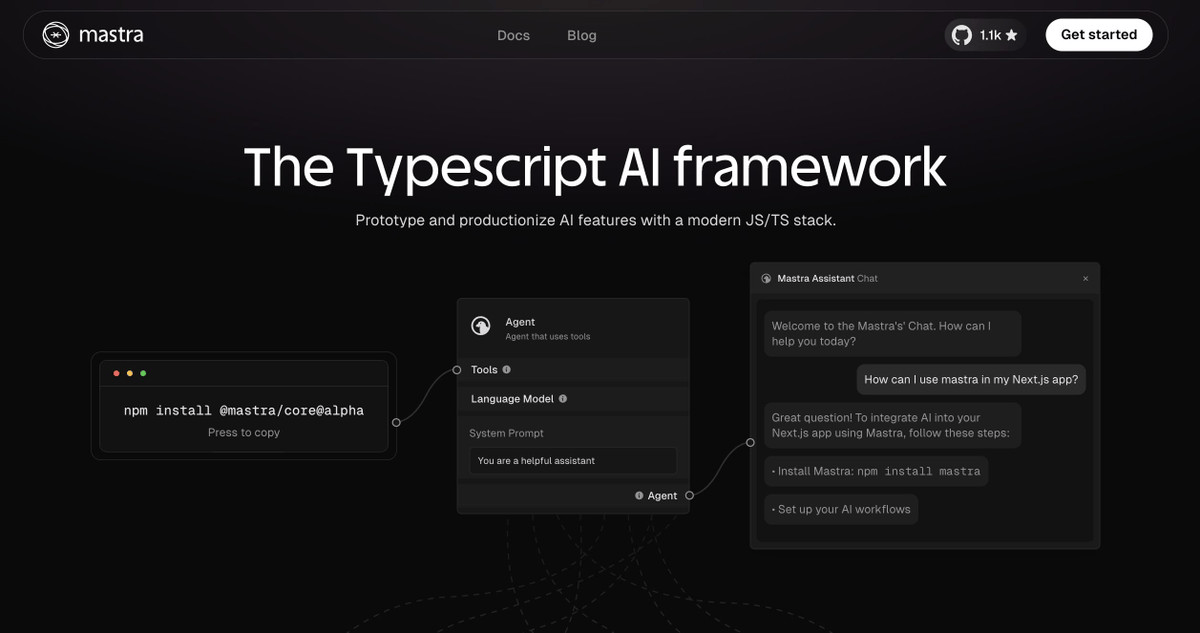Click the 'Welcome to the Mastra's' Chat' message
The width and height of the screenshot is (1200, 633).
[893, 334]
